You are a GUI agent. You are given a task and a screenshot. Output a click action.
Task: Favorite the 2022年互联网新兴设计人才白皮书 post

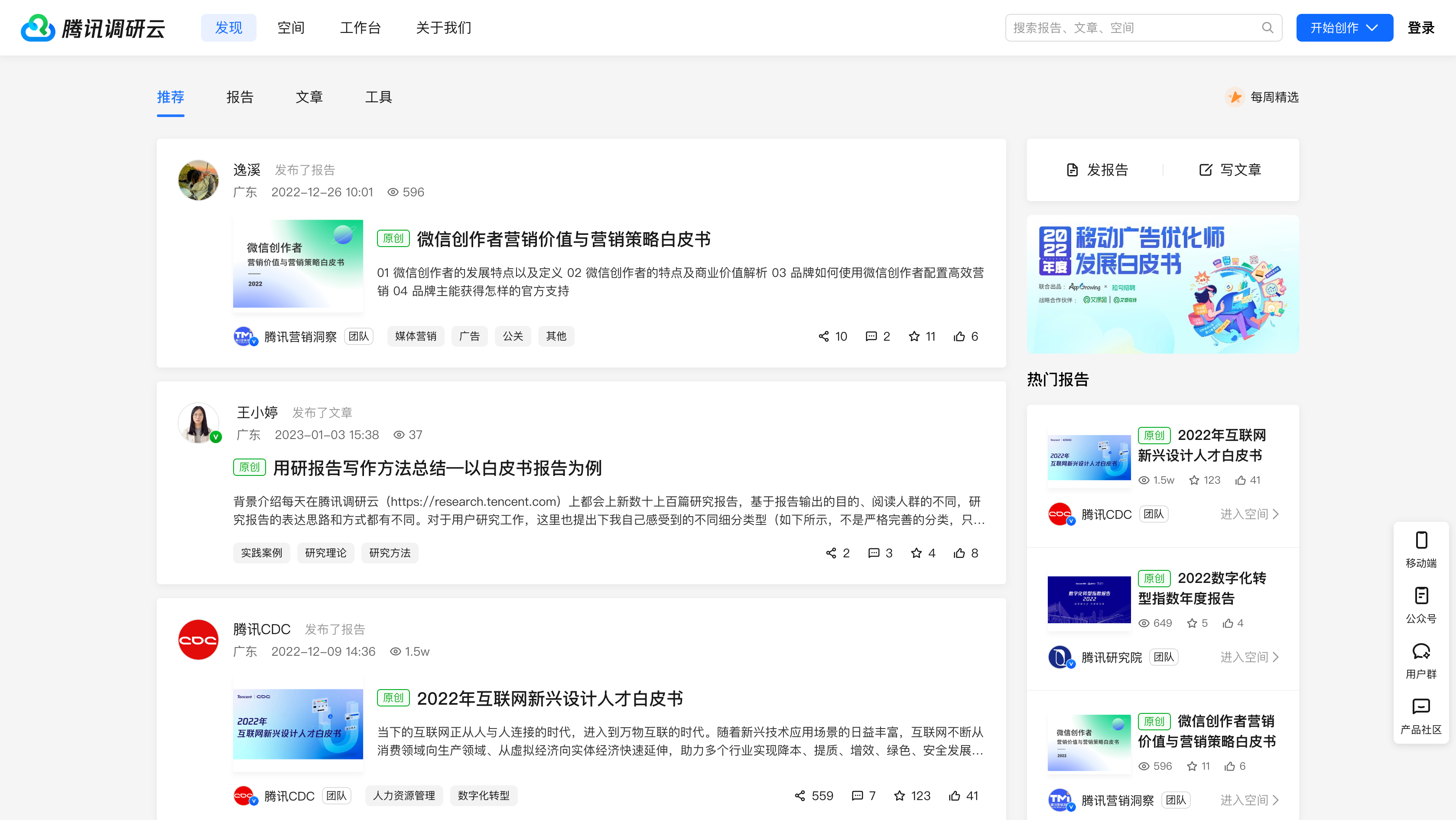899,796
